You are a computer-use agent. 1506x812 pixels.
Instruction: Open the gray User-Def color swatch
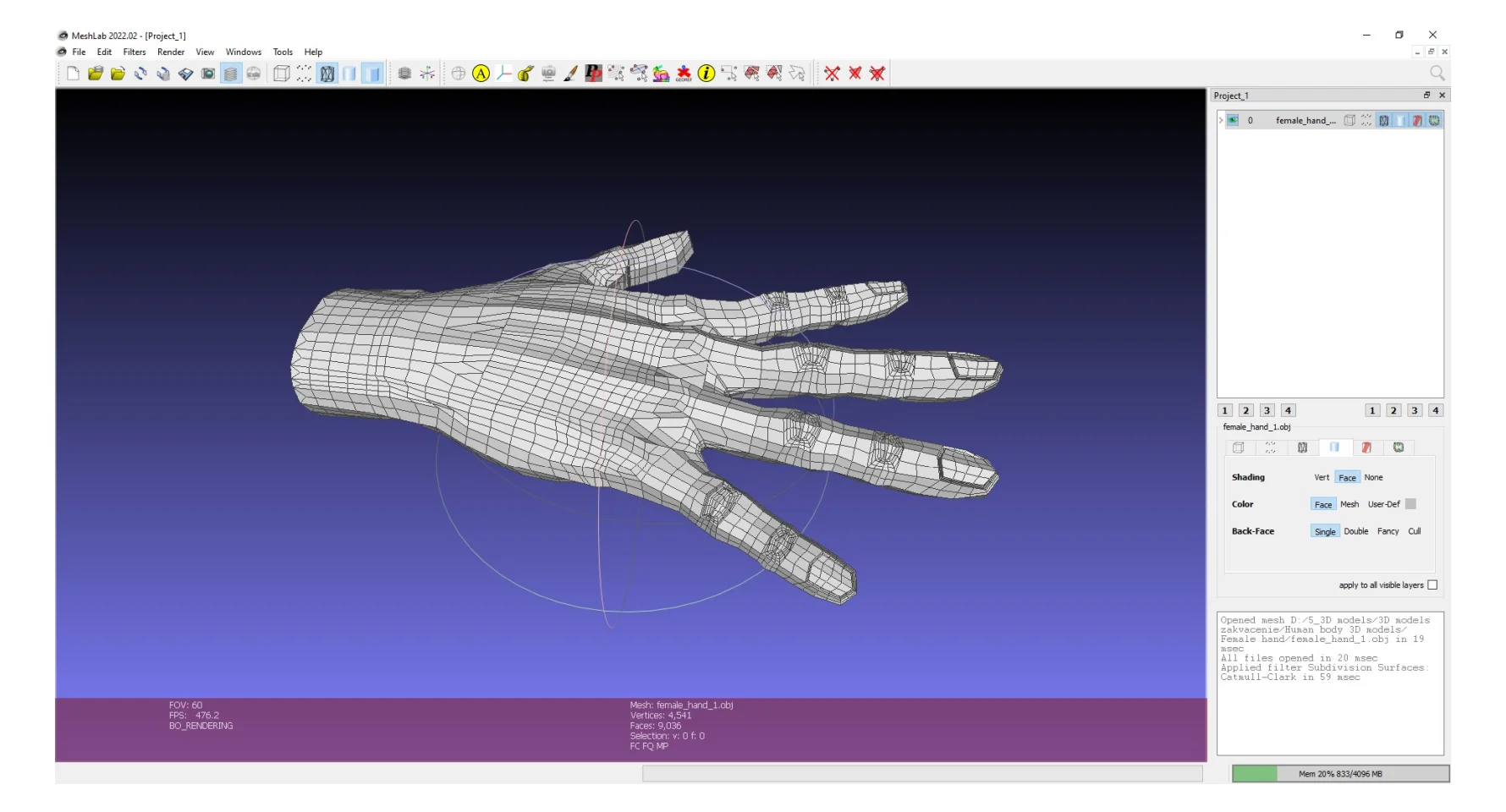tap(1410, 504)
